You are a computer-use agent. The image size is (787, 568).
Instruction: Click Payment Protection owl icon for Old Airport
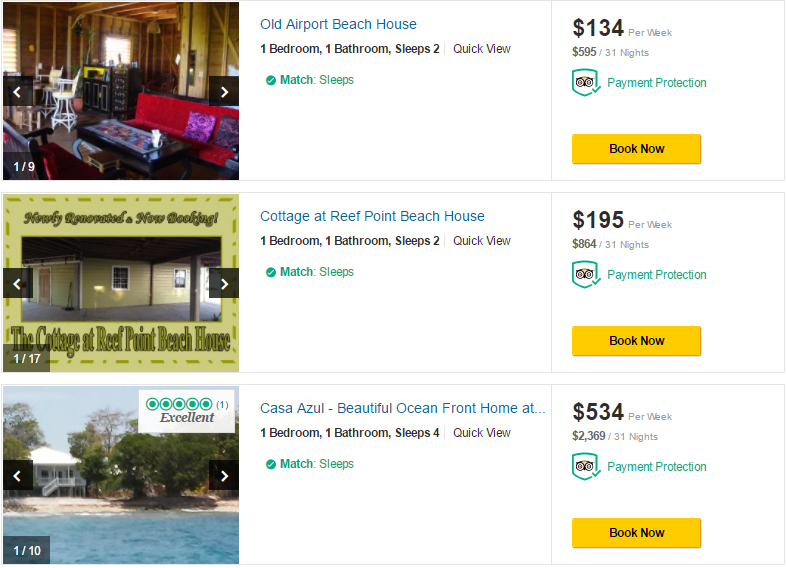[x=585, y=83]
